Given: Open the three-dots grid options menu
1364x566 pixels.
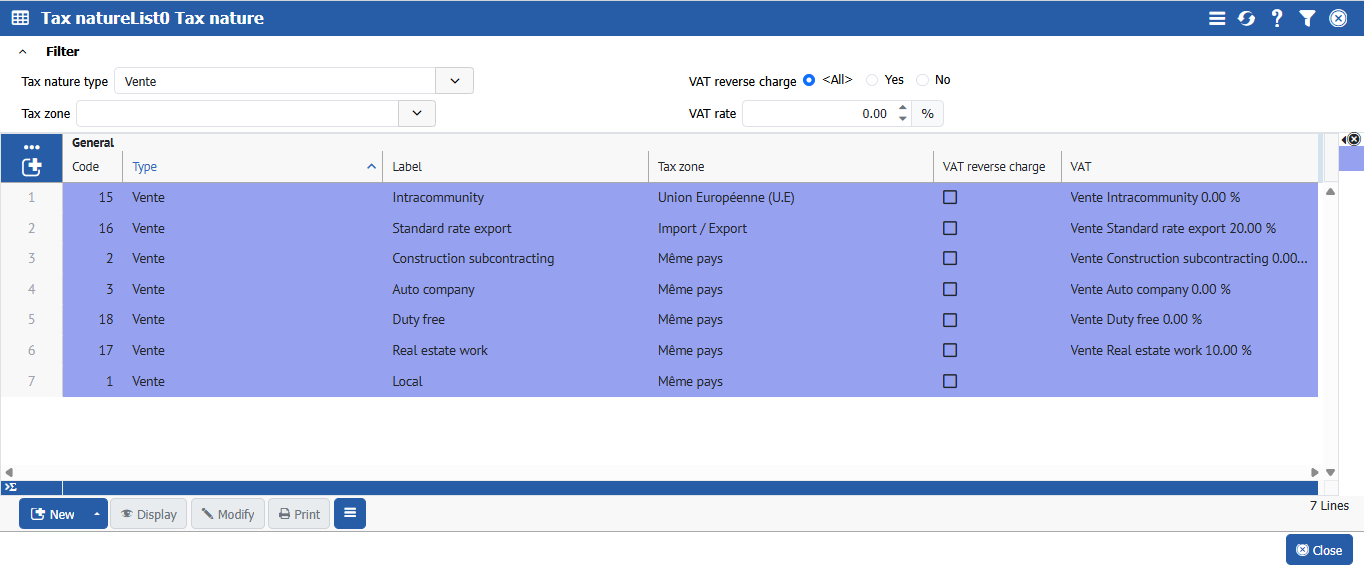Looking at the screenshot, I should click(32, 147).
